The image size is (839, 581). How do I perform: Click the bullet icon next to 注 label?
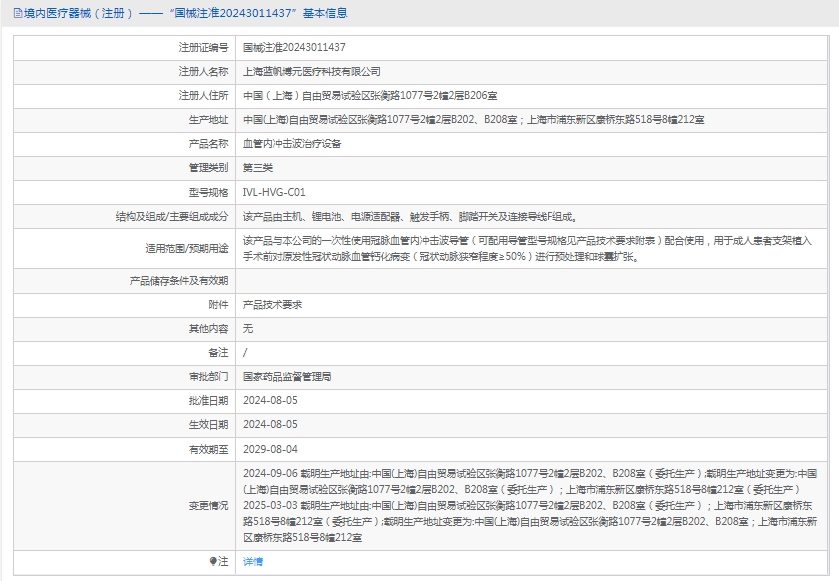pos(212,562)
